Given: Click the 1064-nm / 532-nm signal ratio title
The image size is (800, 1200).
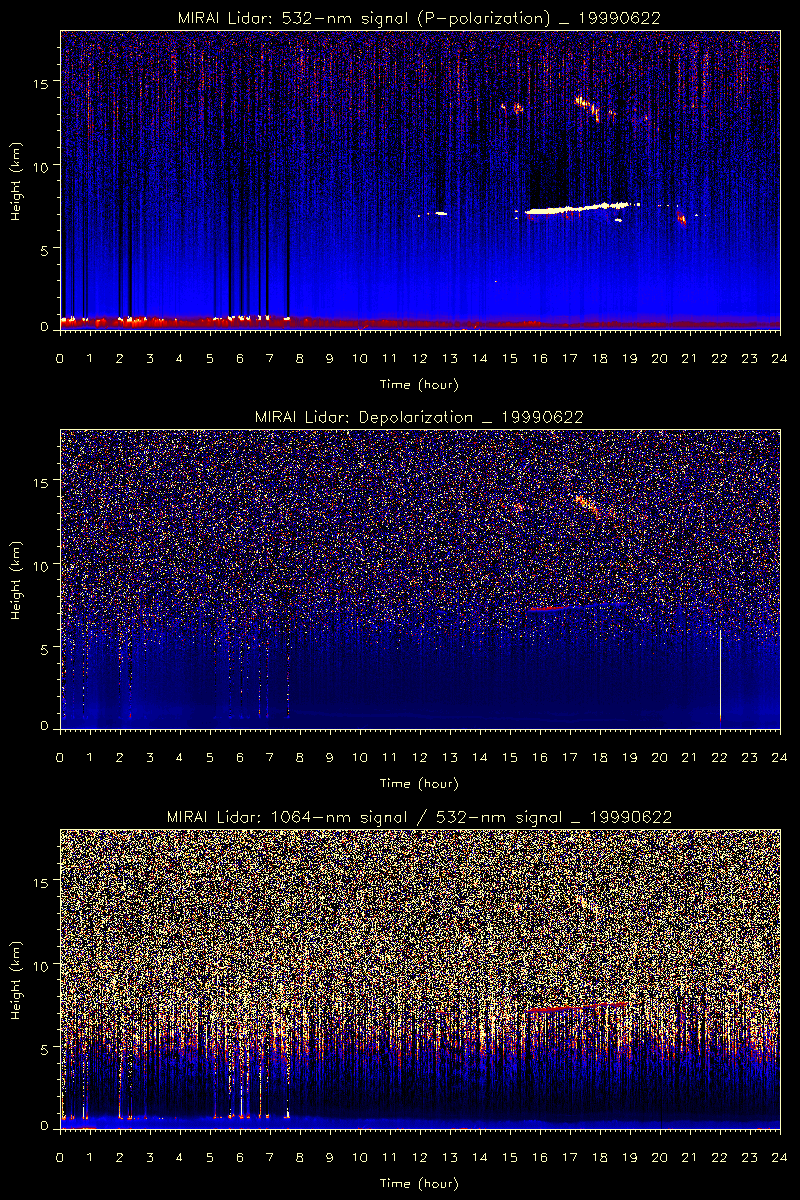Looking at the screenshot, I should [x=419, y=817].
